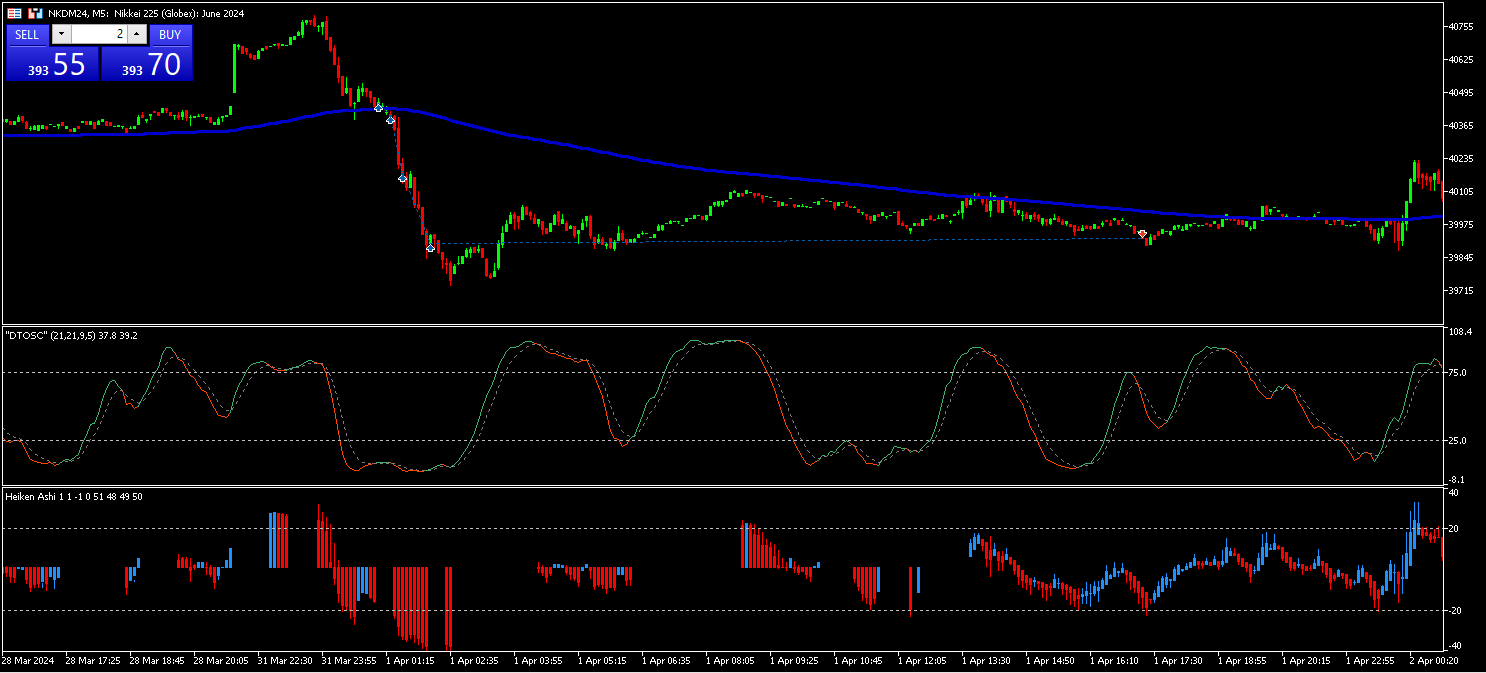Click the volume input field showing 2
Viewport: 1486px width, 673px height.
point(99,34)
